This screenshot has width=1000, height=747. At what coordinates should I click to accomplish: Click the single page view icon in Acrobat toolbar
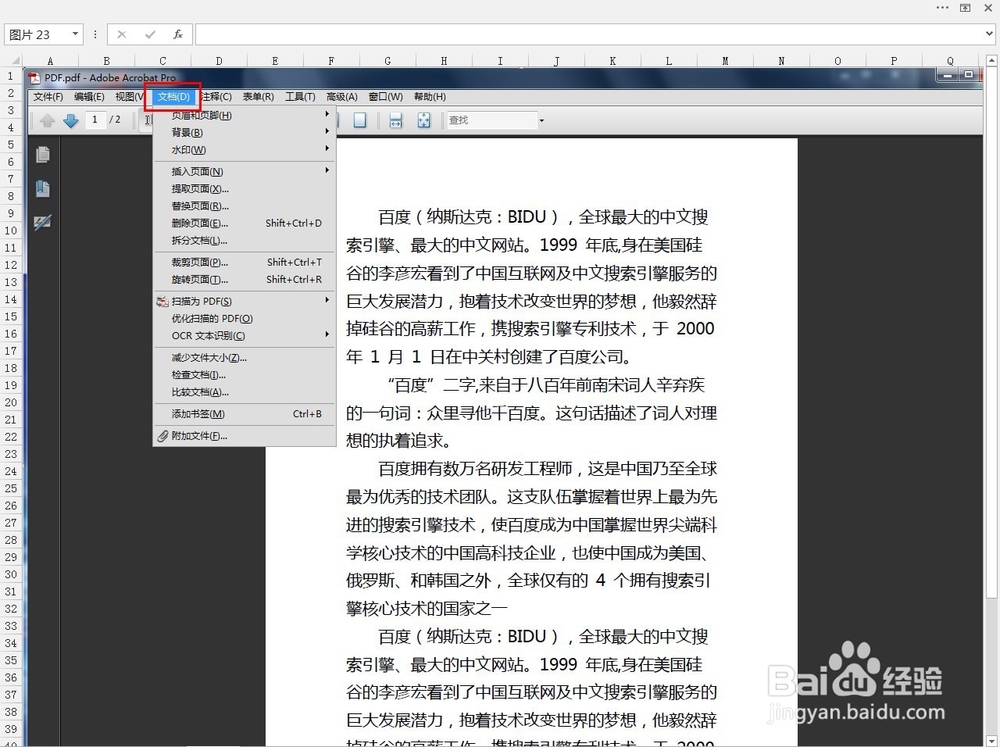point(360,120)
